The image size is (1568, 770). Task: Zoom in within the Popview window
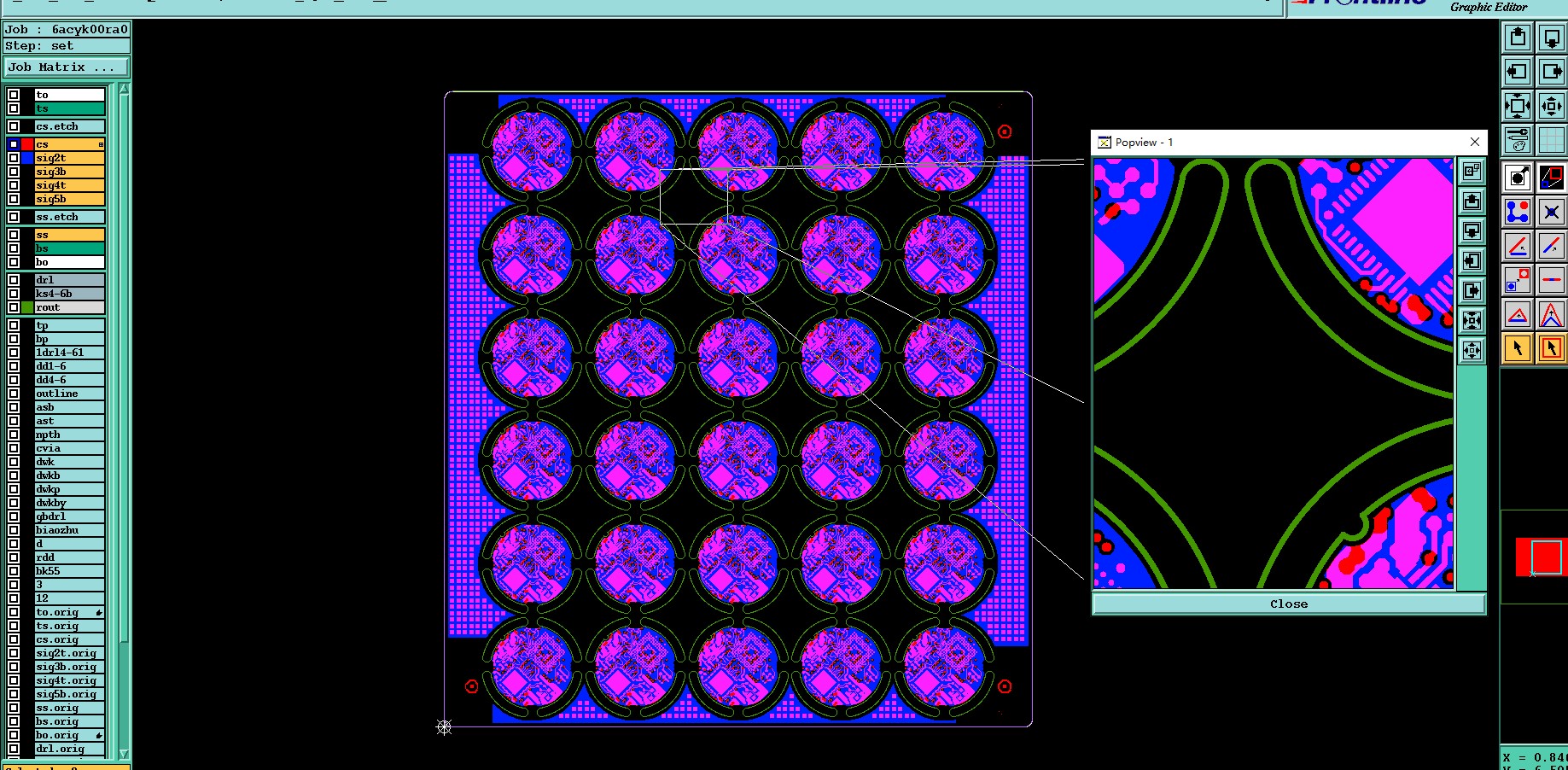coord(1472,320)
